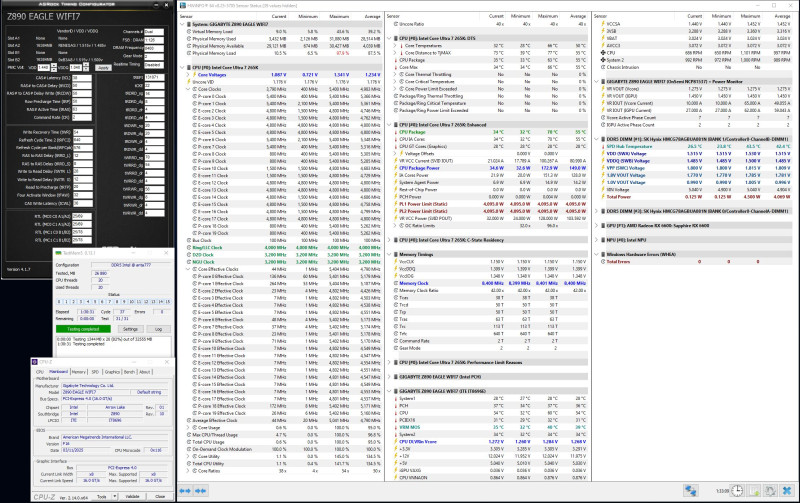Minimize the ASRock Timing Configurator window
Screen dimensions: 800x503
[156, 5]
